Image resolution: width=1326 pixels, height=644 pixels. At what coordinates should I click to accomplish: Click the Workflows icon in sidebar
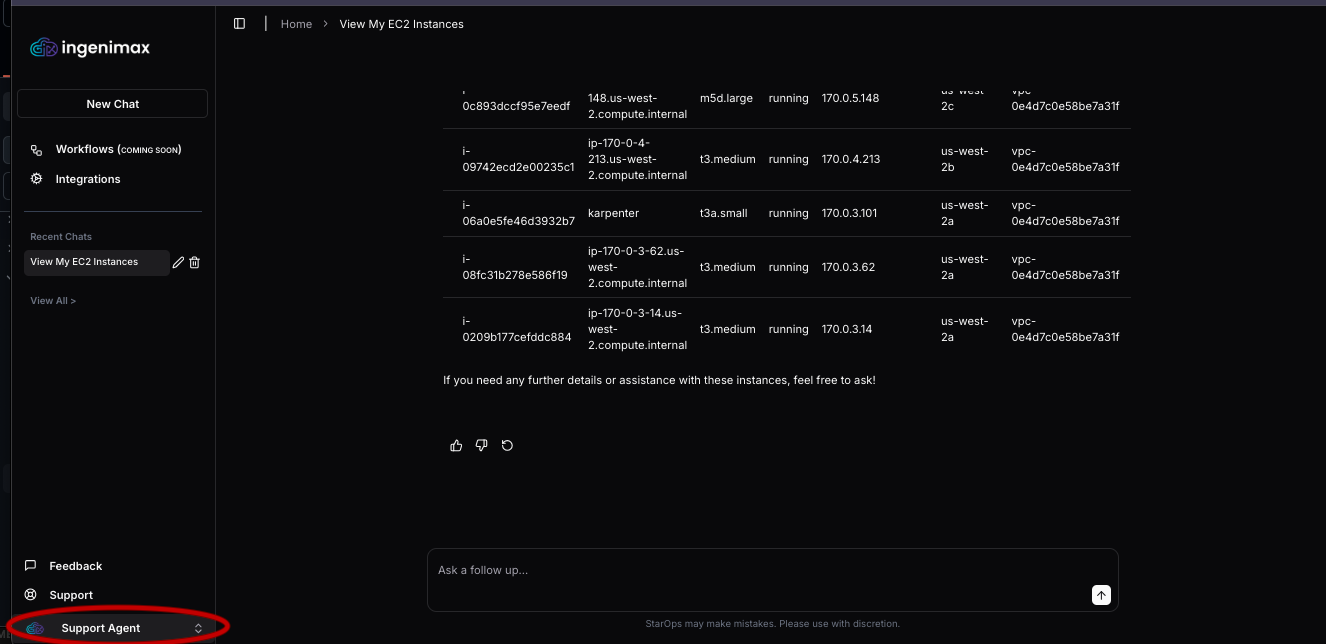[x=37, y=150]
